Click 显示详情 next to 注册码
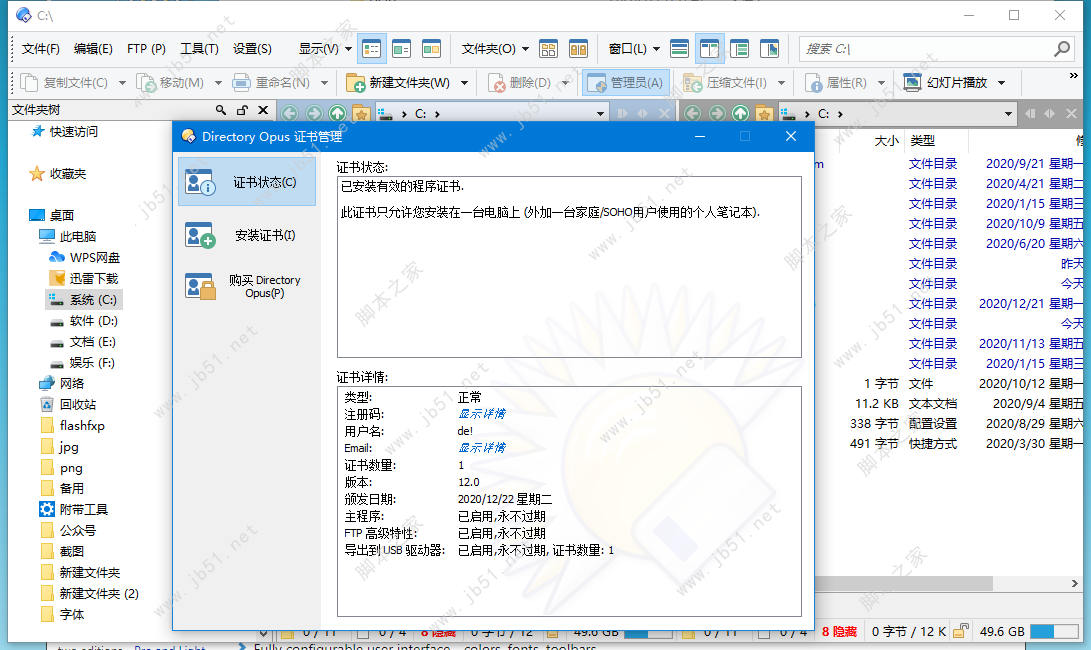The image size is (1091, 650). coord(483,414)
